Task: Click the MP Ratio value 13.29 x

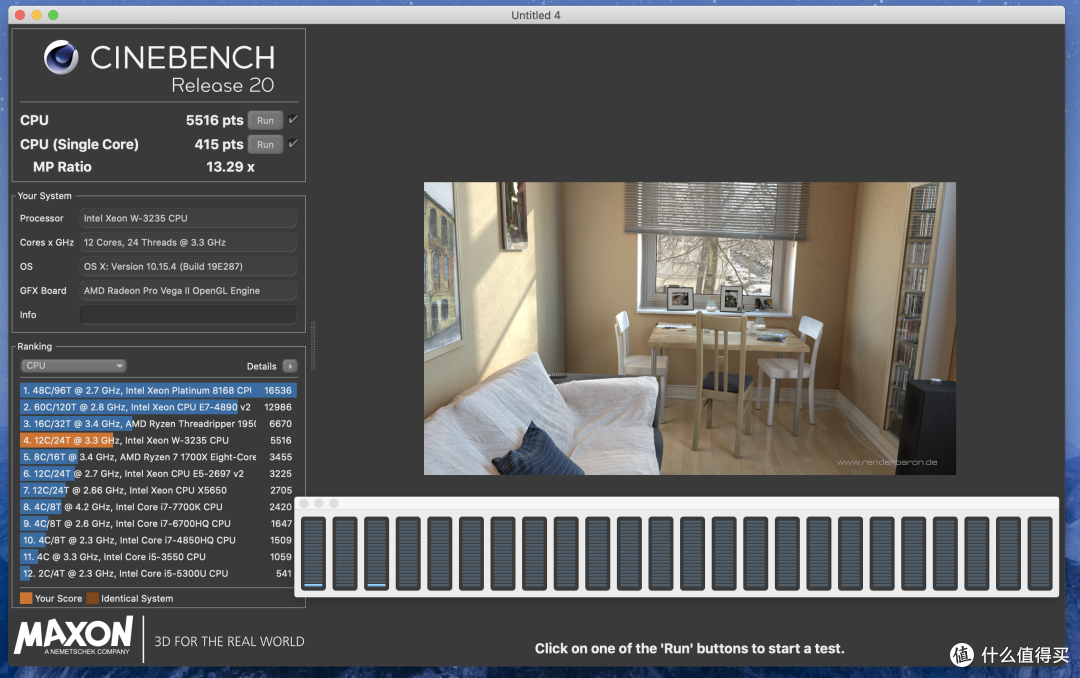Action: point(230,167)
